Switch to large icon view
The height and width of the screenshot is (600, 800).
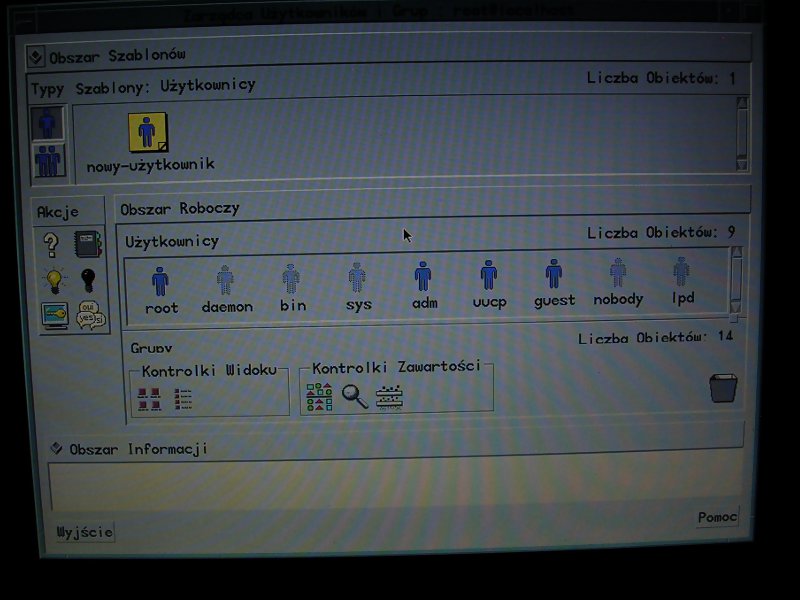pos(150,399)
